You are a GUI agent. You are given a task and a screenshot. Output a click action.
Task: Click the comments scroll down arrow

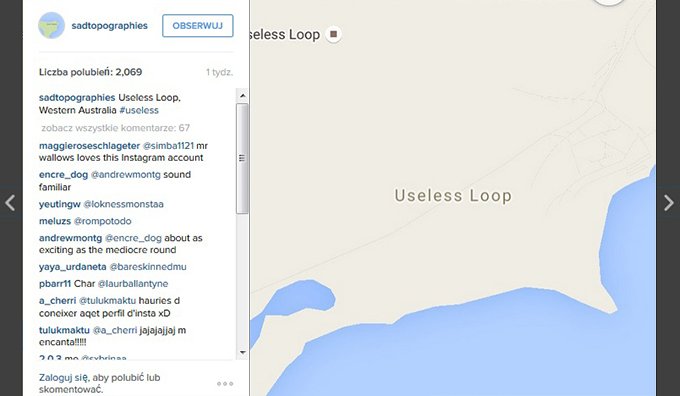click(x=242, y=353)
